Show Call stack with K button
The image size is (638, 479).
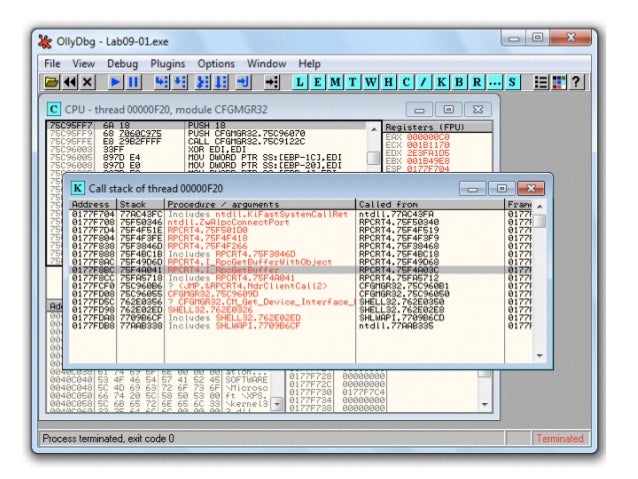click(x=441, y=82)
